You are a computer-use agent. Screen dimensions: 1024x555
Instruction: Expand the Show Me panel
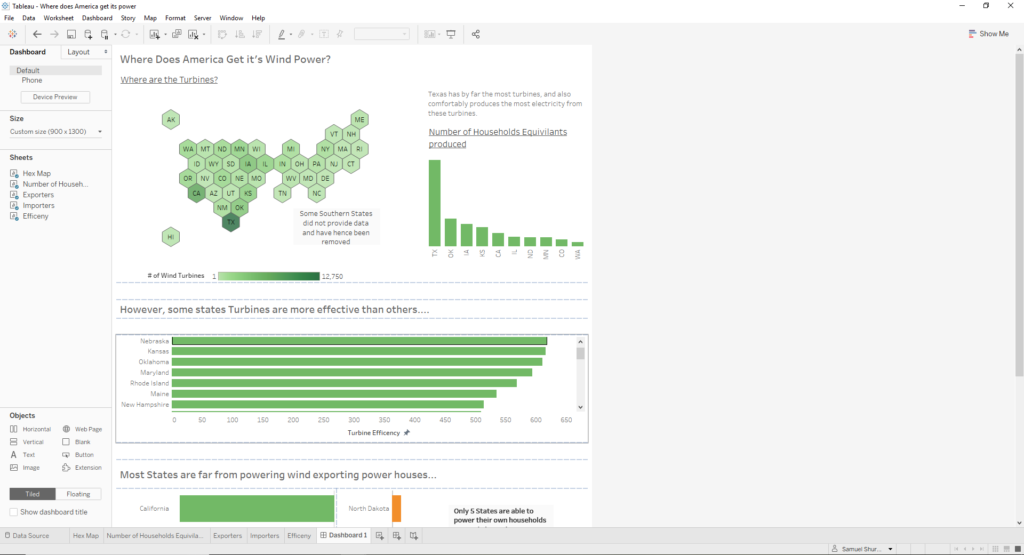[988, 34]
